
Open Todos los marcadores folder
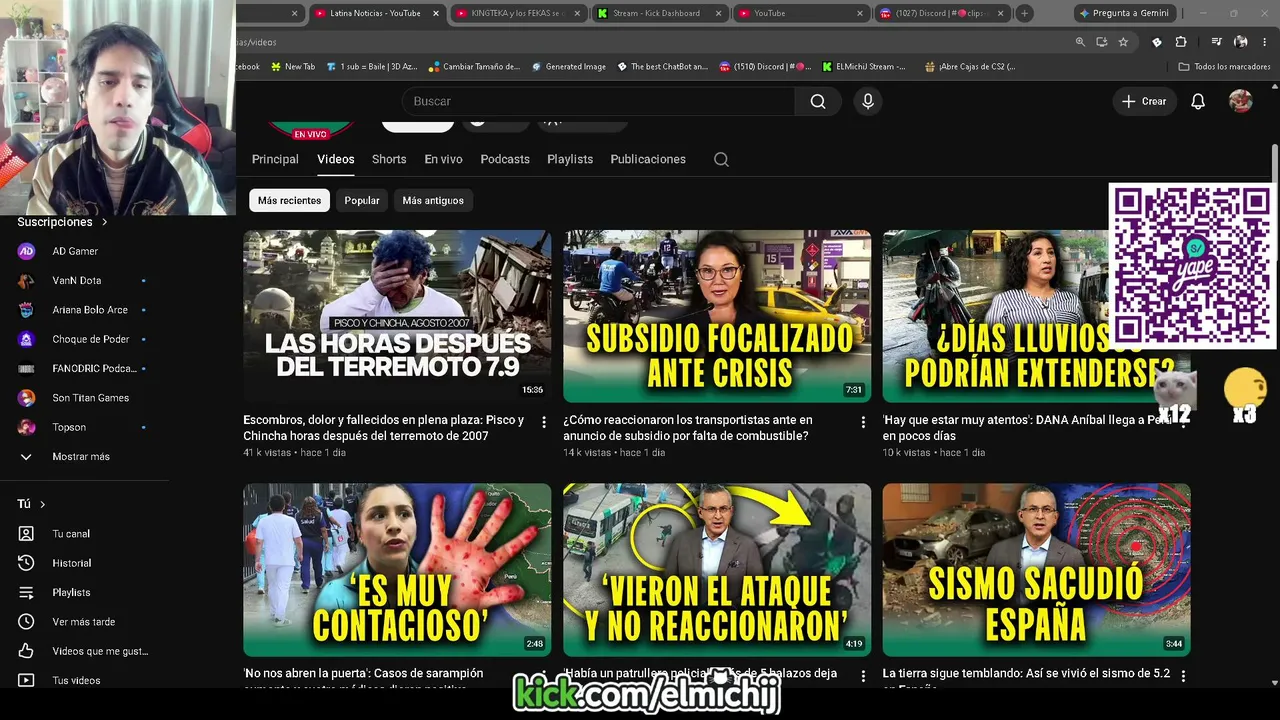[x=1224, y=67]
